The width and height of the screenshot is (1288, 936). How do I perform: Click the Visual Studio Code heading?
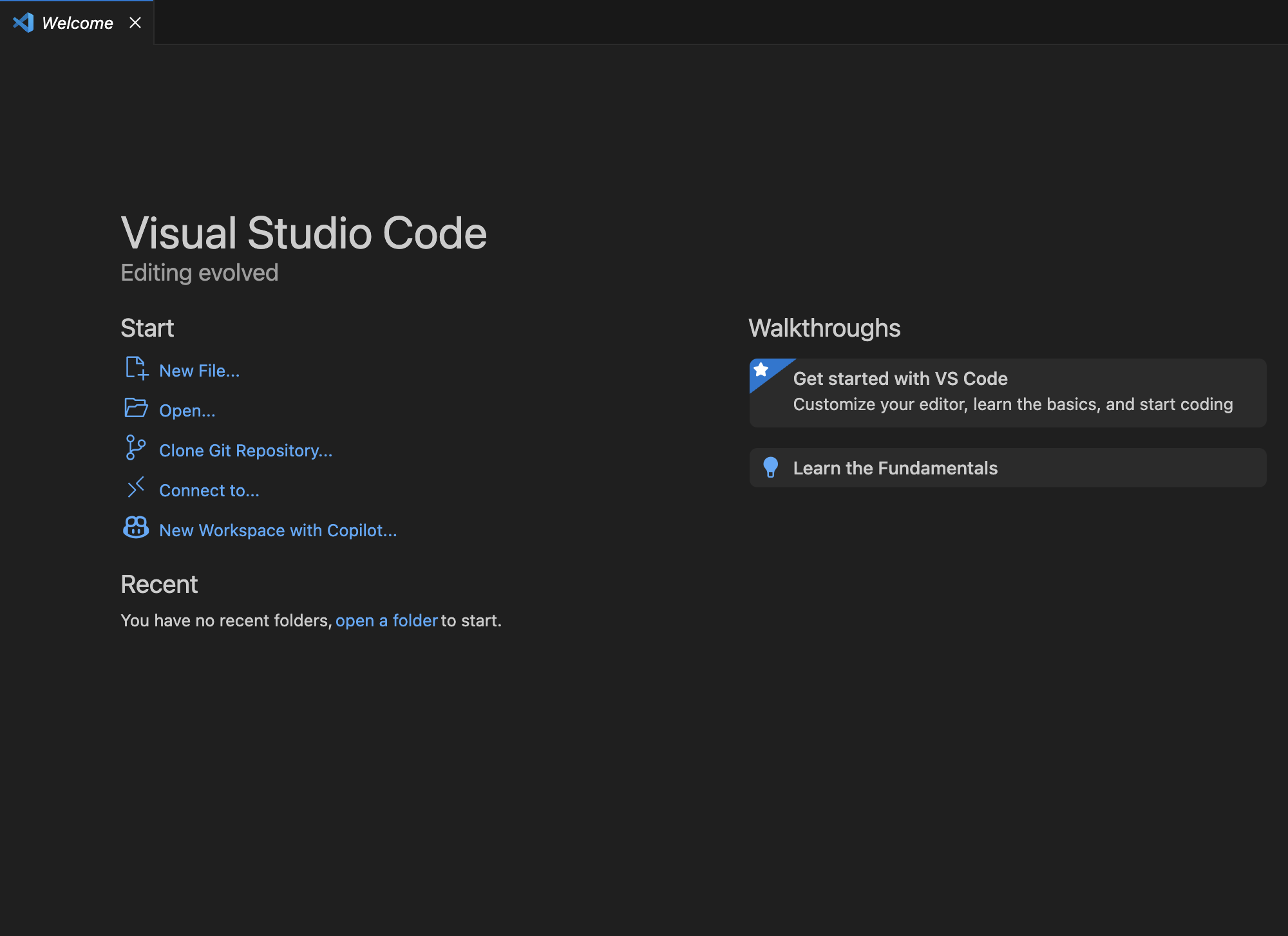pos(304,232)
